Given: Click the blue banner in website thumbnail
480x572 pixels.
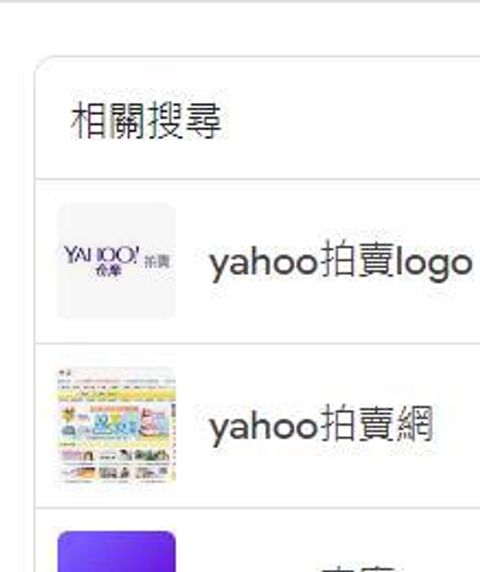Looking at the screenshot, I should point(115,424).
